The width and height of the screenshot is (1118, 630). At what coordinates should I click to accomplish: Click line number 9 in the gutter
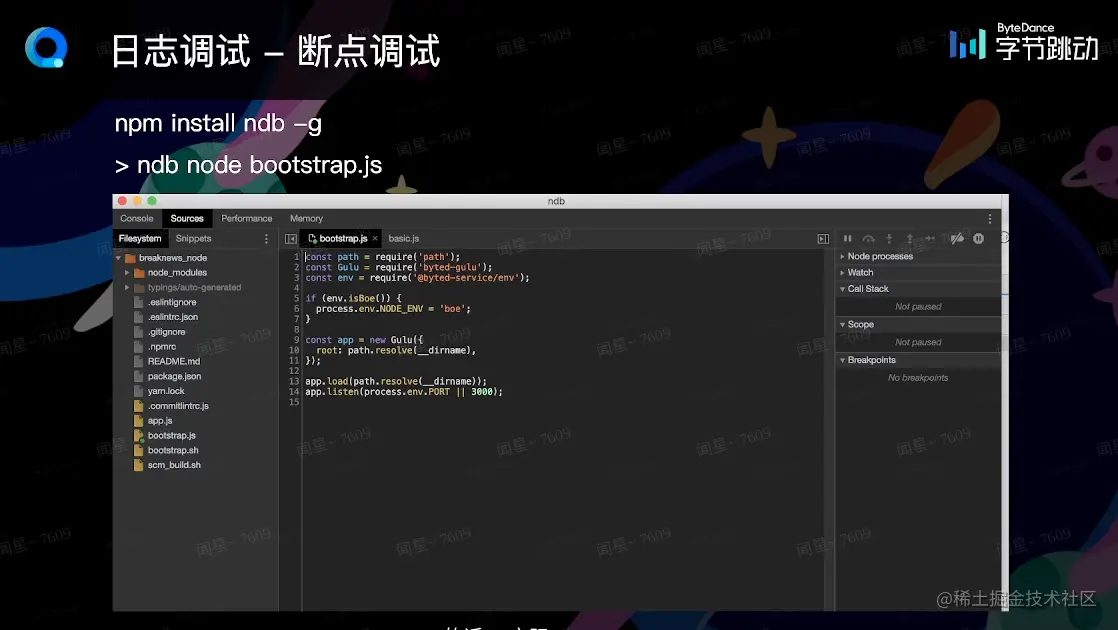[x=297, y=340]
